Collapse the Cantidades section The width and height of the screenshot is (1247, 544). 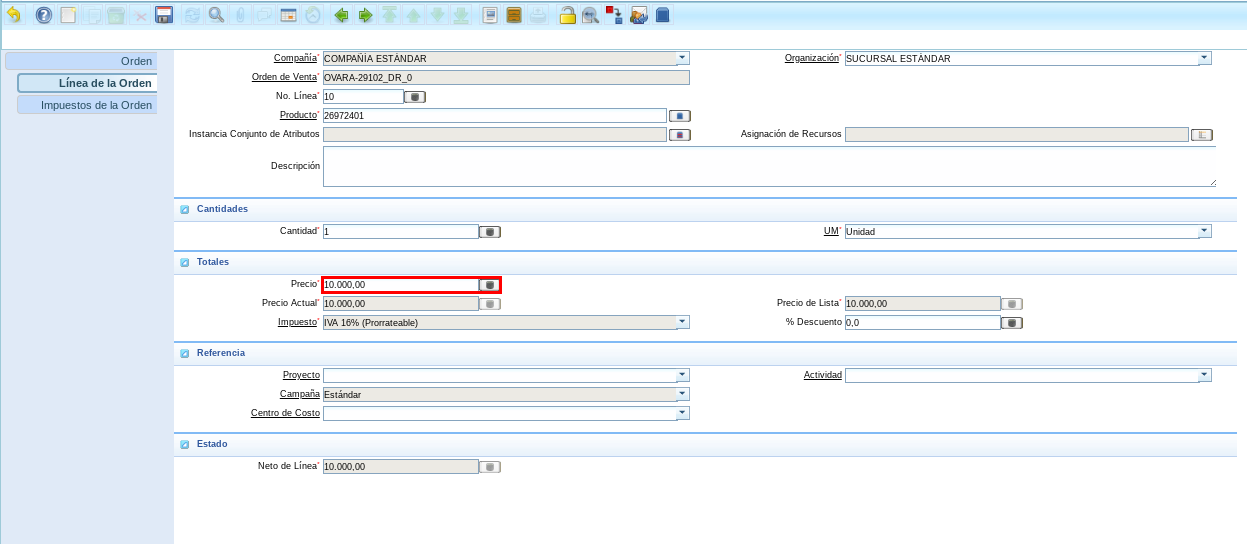[x=184, y=210]
